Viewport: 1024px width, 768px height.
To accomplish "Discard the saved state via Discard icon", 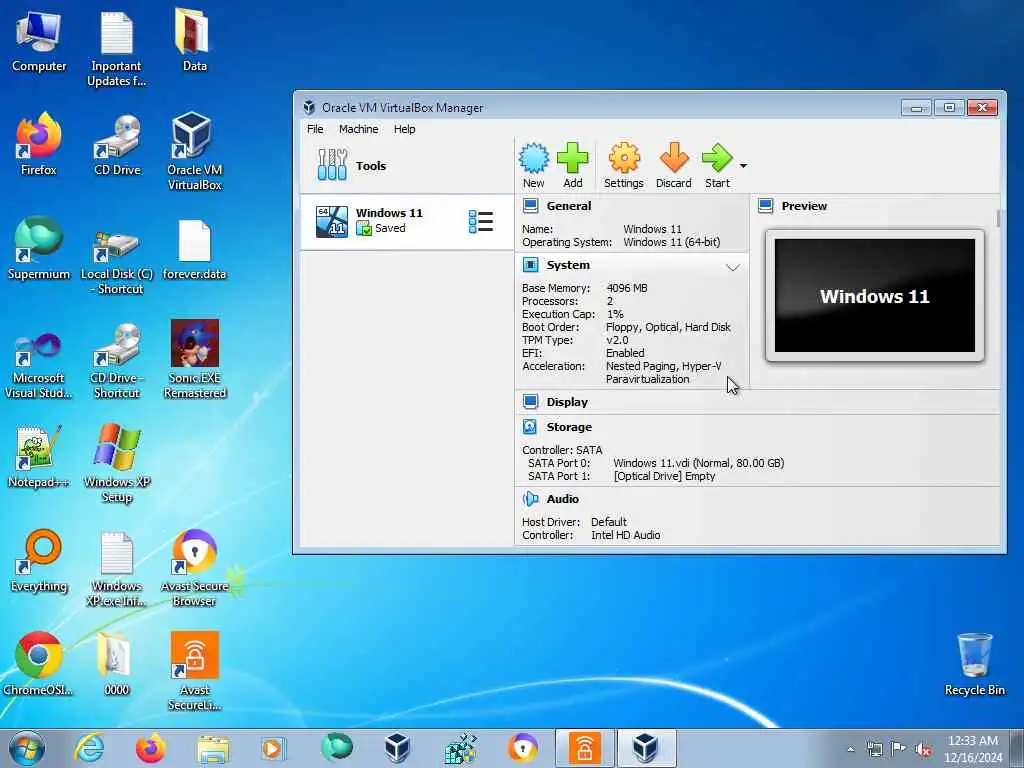I will click(673, 166).
